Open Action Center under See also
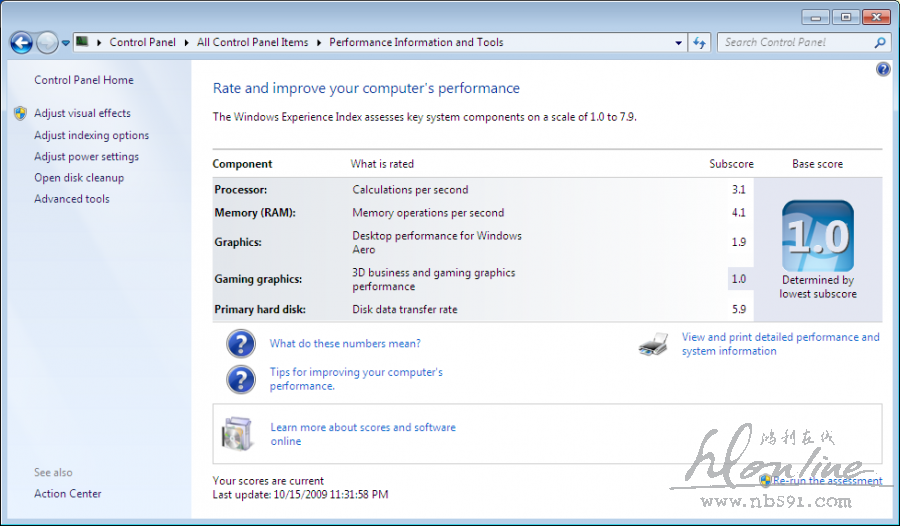The image size is (900, 526). (68, 494)
